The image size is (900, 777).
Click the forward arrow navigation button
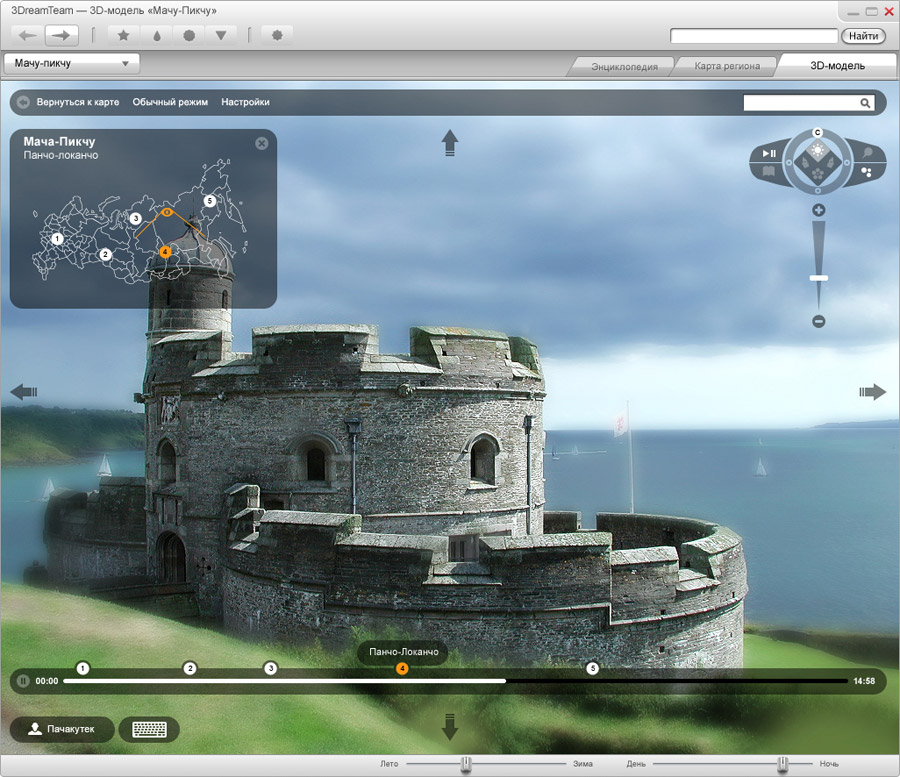click(x=62, y=35)
